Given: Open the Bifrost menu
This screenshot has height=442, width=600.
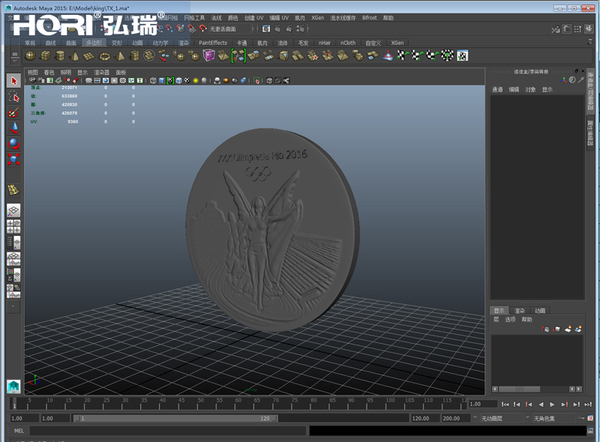Looking at the screenshot, I should click(370, 18).
